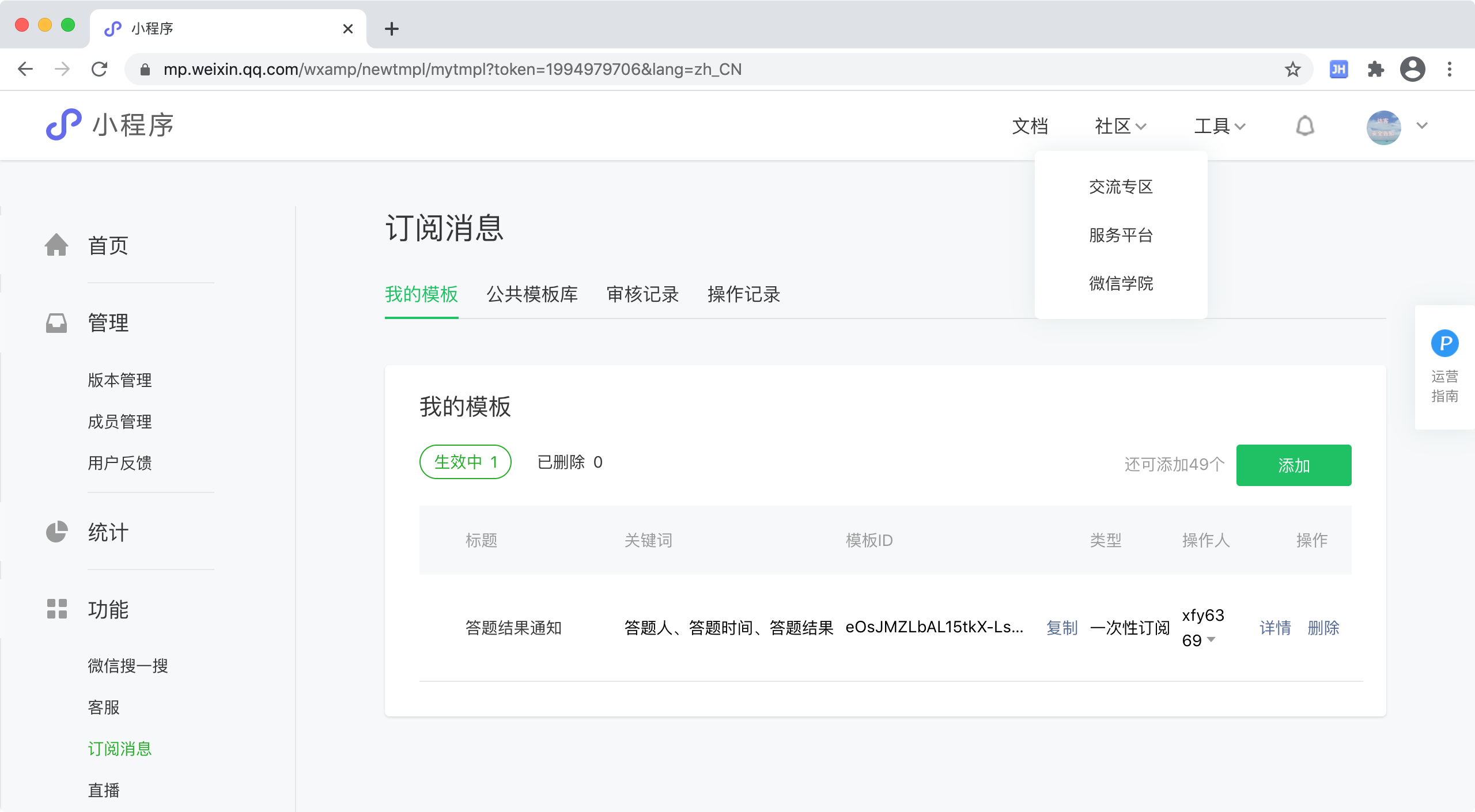This screenshot has height=812, width=1475.
Task: Click the browser address bar URL
Action: 452,70
